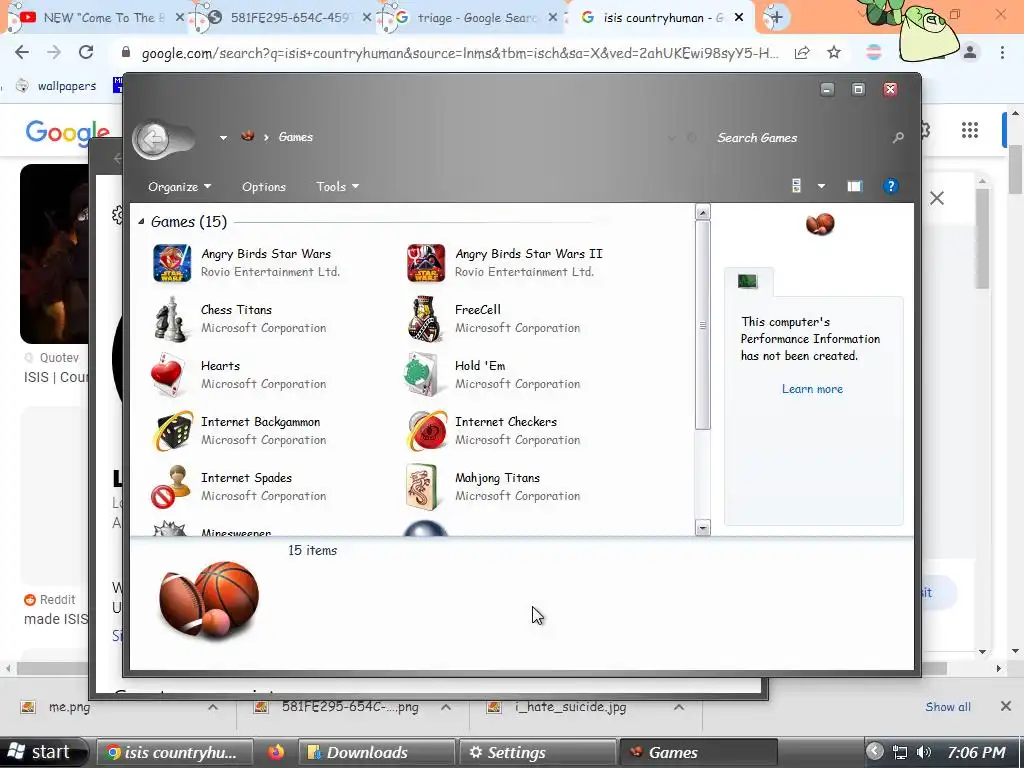Open wallpapers bookmark
1024x768 pixels.
click(57, 86)
